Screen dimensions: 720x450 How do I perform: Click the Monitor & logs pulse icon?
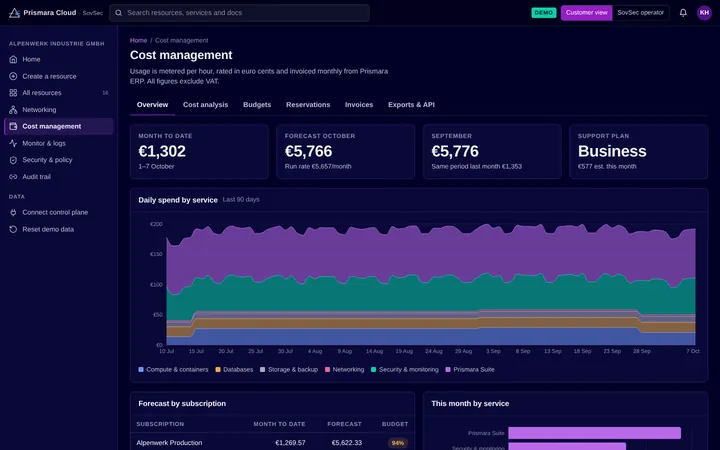(x=13, y=143)
